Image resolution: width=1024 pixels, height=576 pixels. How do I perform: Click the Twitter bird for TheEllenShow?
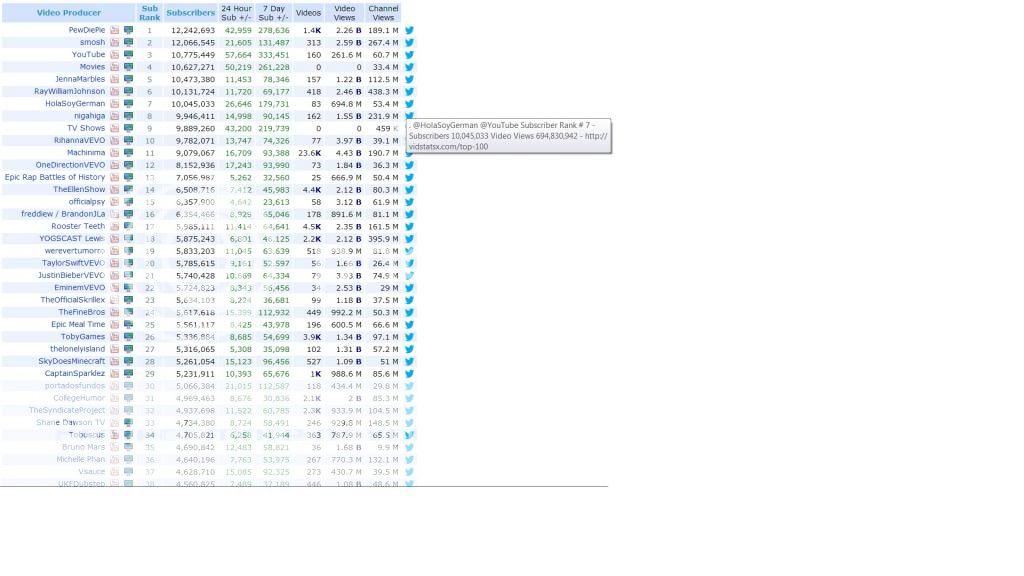point(409,190)
